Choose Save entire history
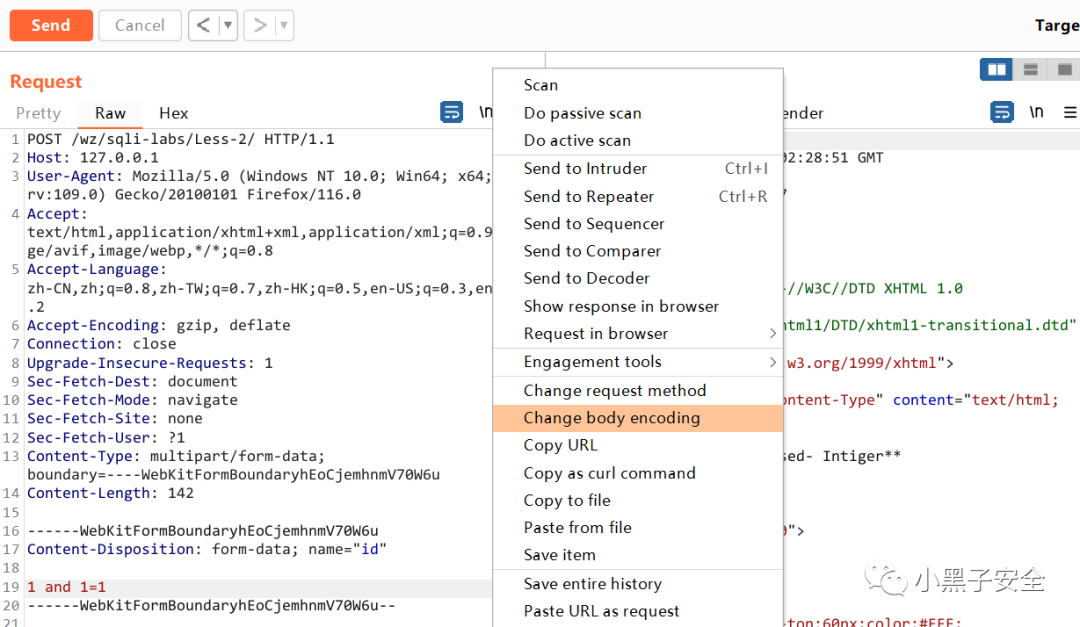This screenshot has height=627, width=1080. click(638, 584)
